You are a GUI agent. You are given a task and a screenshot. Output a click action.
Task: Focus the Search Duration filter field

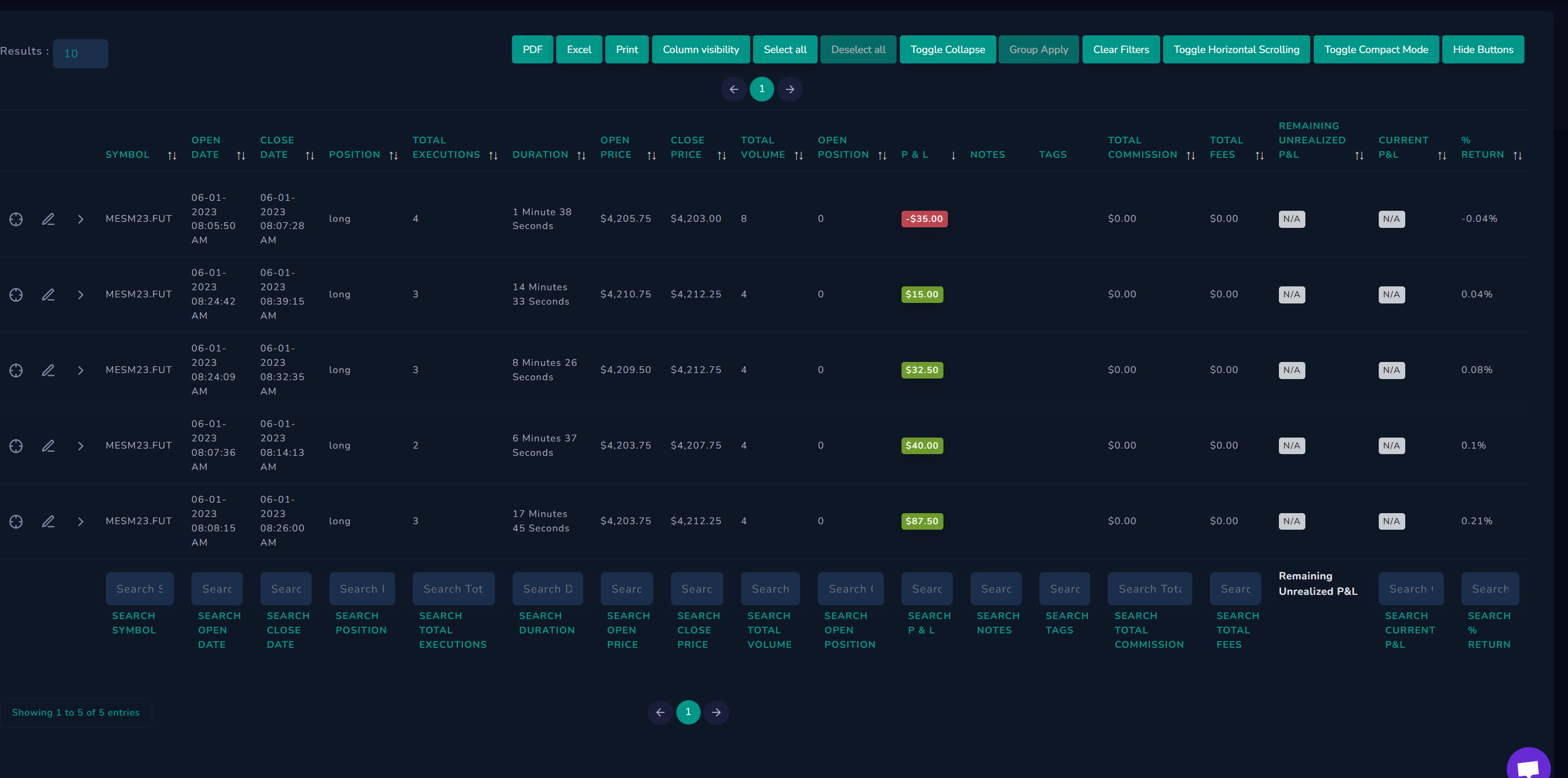548,589
